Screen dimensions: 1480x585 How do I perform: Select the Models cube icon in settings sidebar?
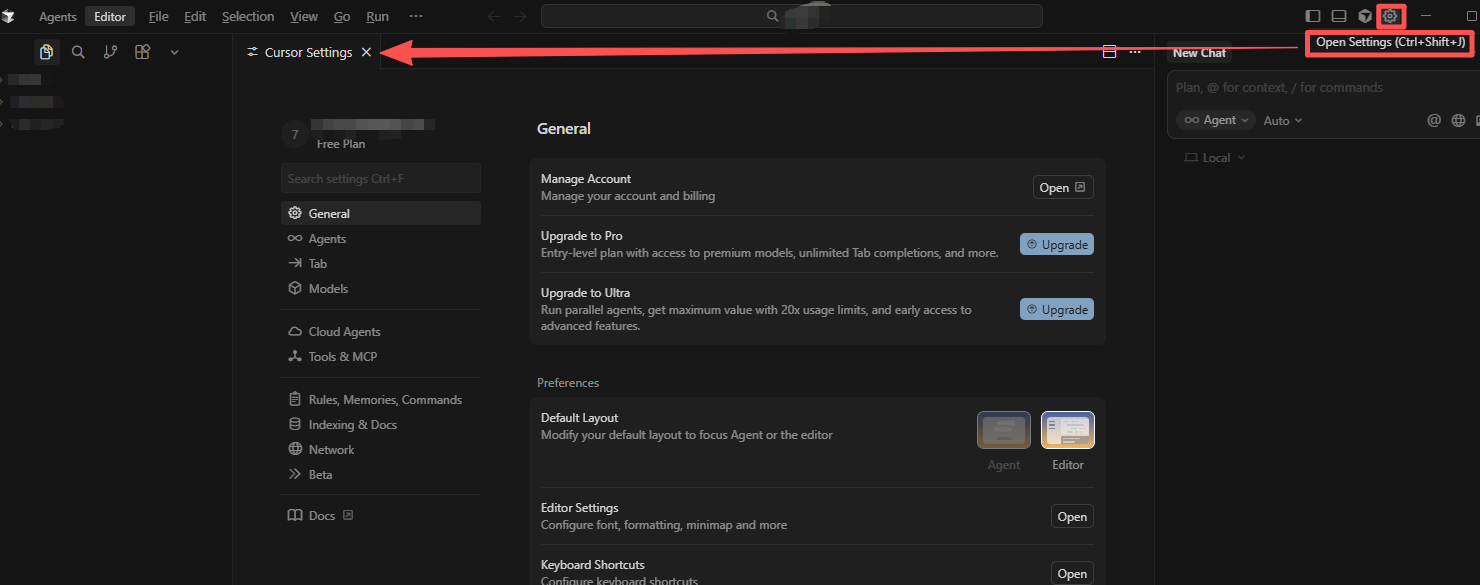pyautogui.click(x=295, y=289)
